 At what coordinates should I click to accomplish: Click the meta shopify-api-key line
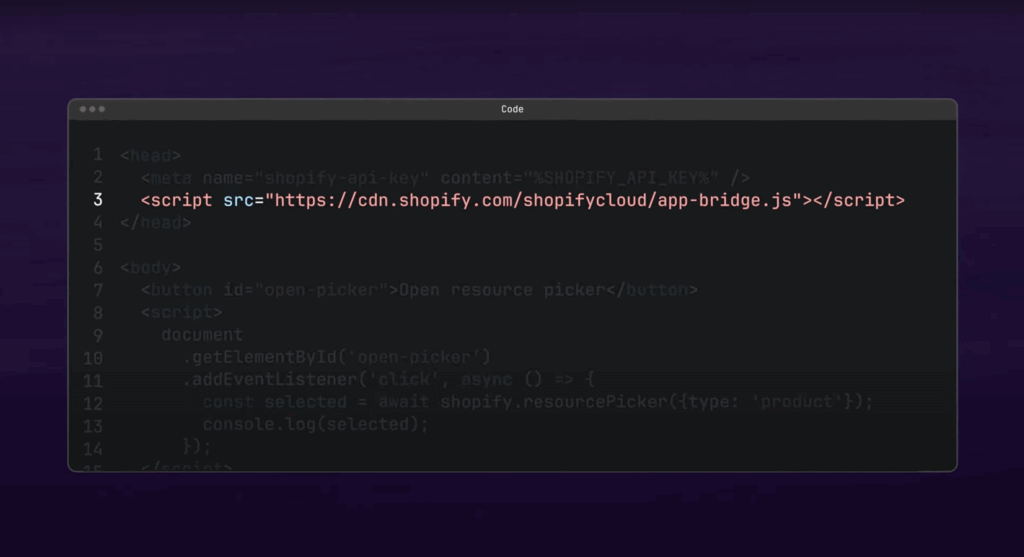point(445,178)
